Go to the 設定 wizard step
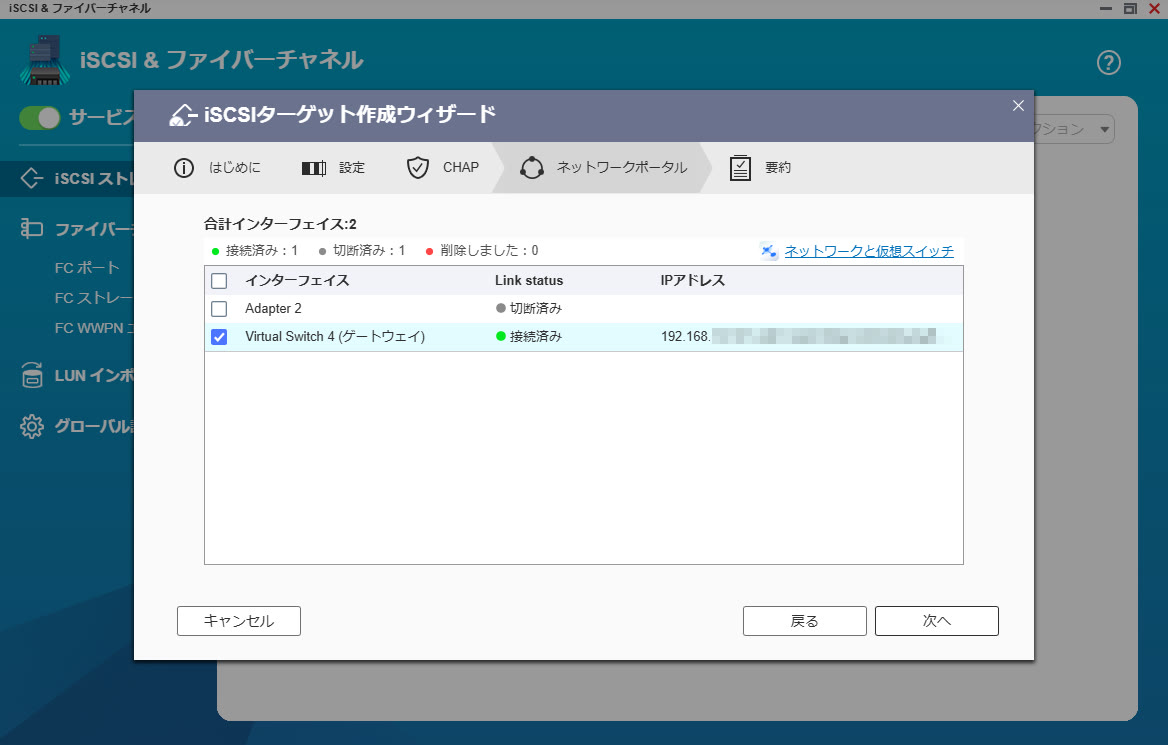This screenshot has width=1168, height=745. point(352,168)
